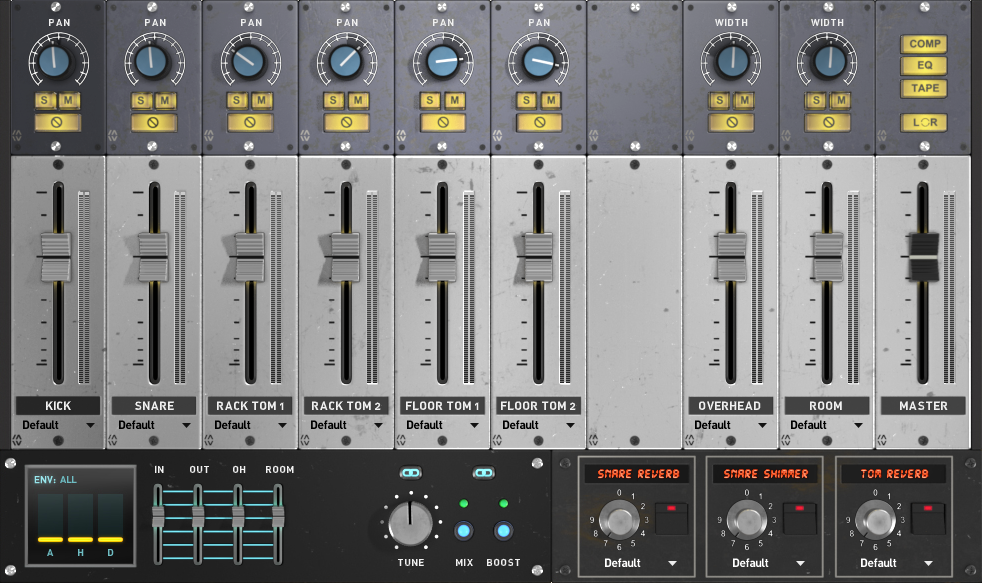Enable the Mix button
982x583 pixels.
point(464,531)
